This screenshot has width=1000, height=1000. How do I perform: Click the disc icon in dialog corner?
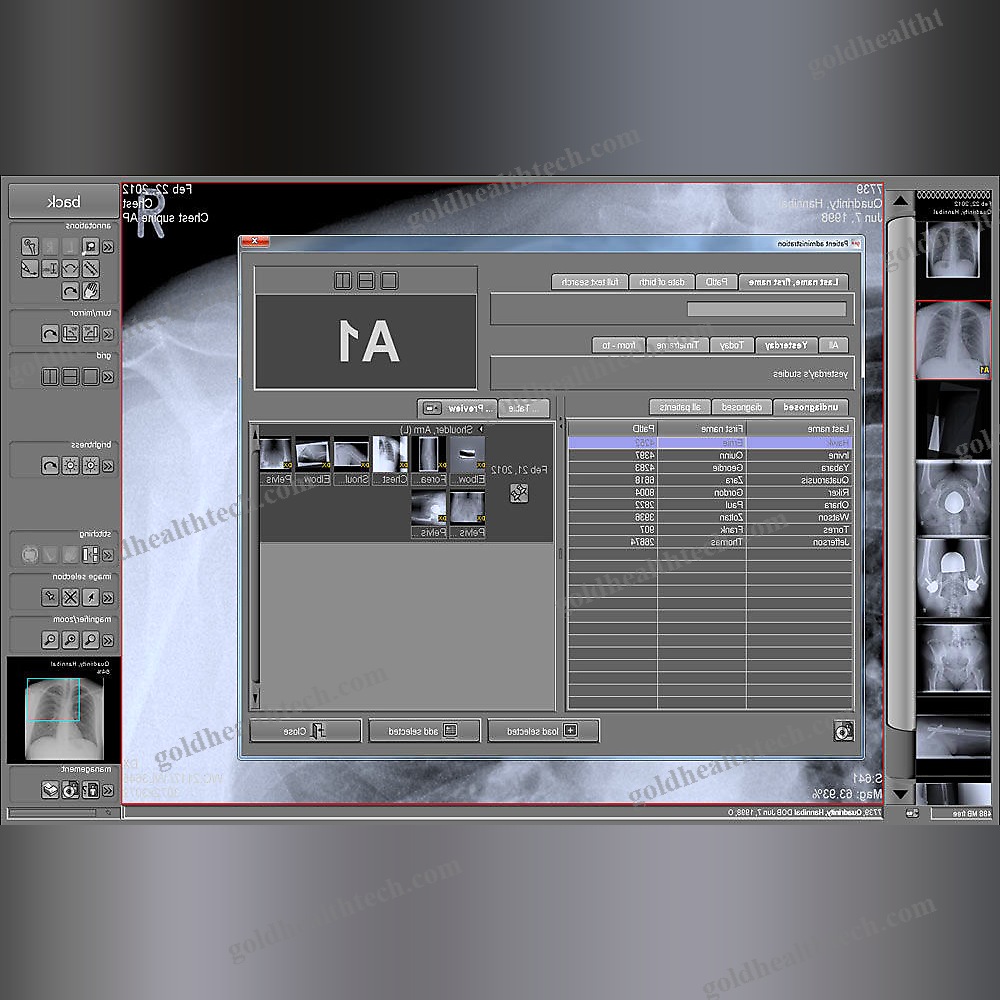(843, 731)
